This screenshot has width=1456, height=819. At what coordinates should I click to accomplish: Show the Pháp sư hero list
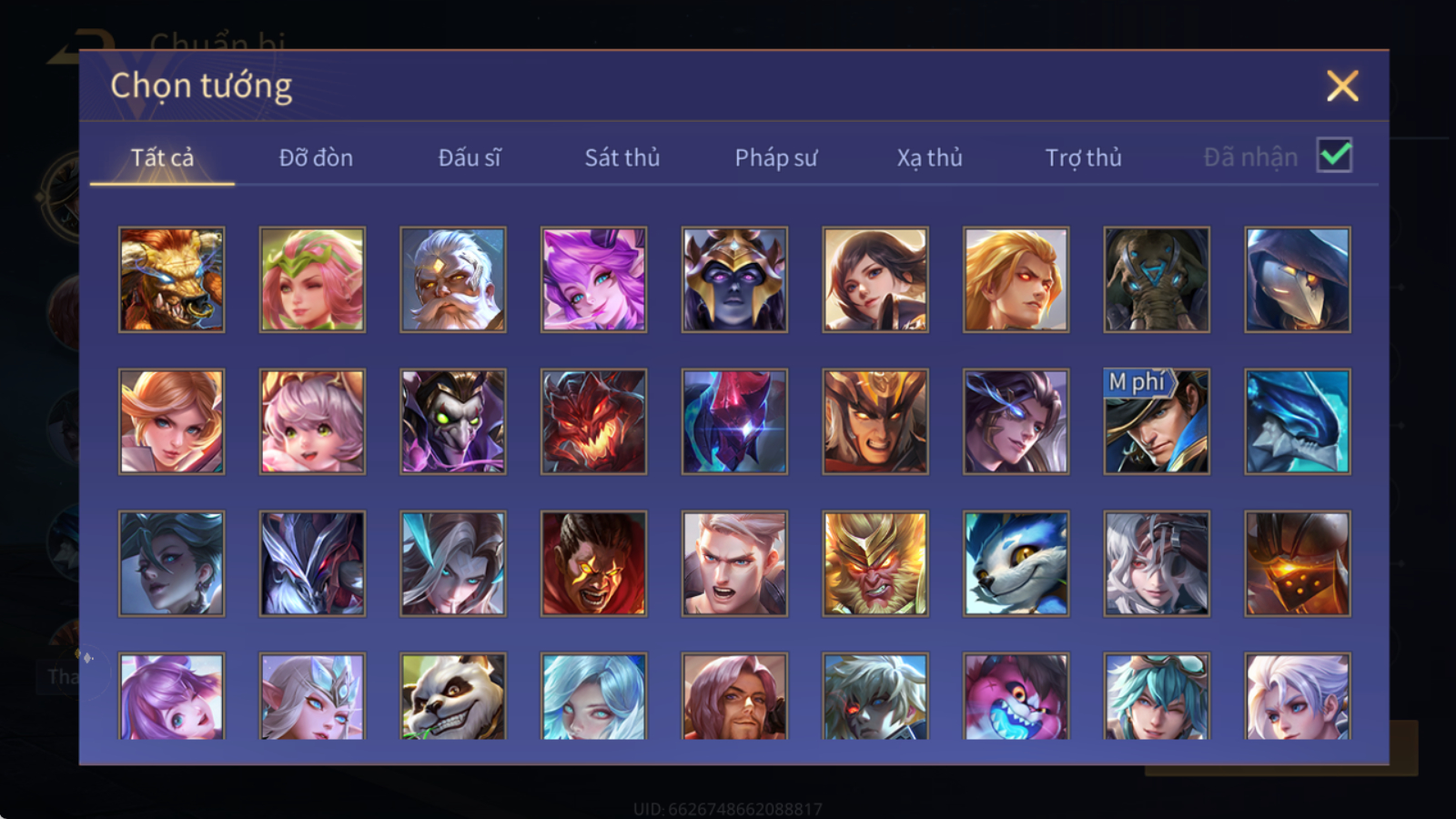[x=776, y=157]
